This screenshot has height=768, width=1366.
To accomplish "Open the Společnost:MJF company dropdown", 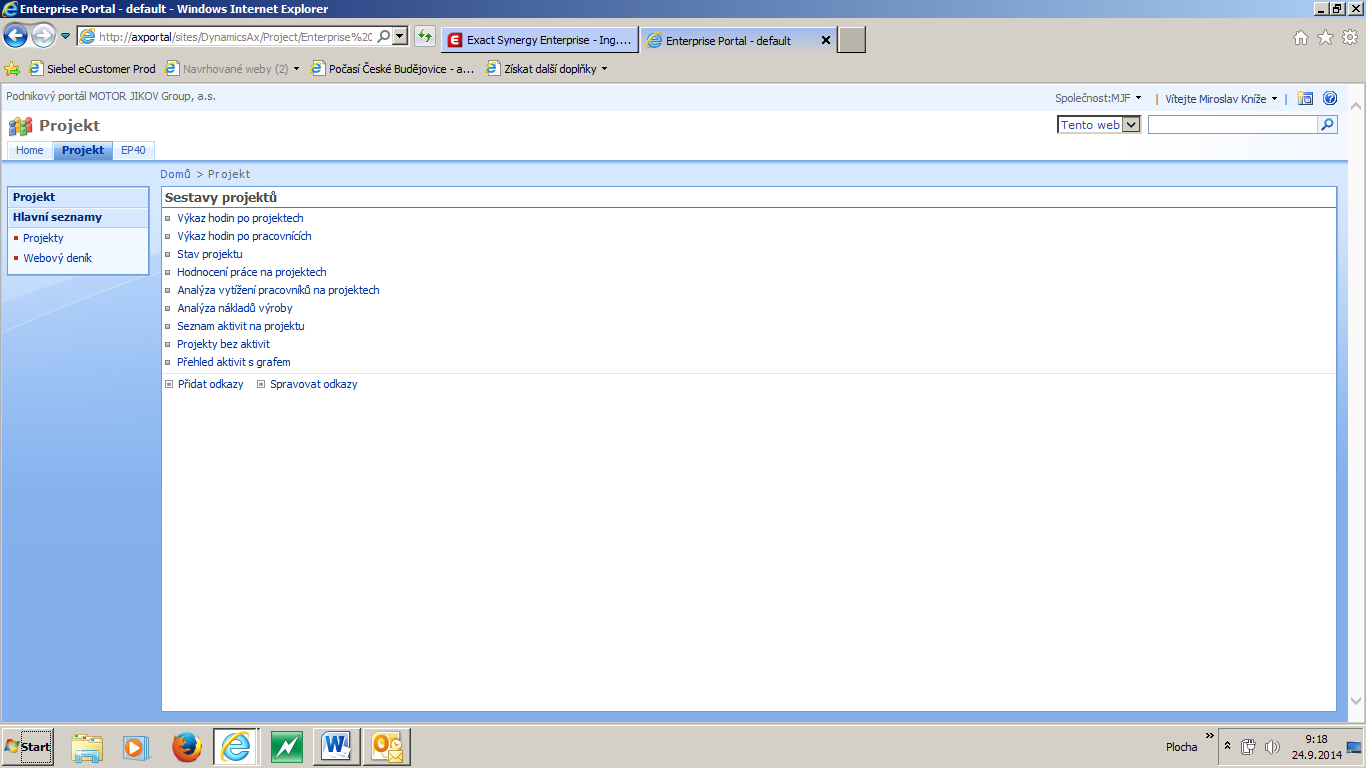I will point(1098,98).
